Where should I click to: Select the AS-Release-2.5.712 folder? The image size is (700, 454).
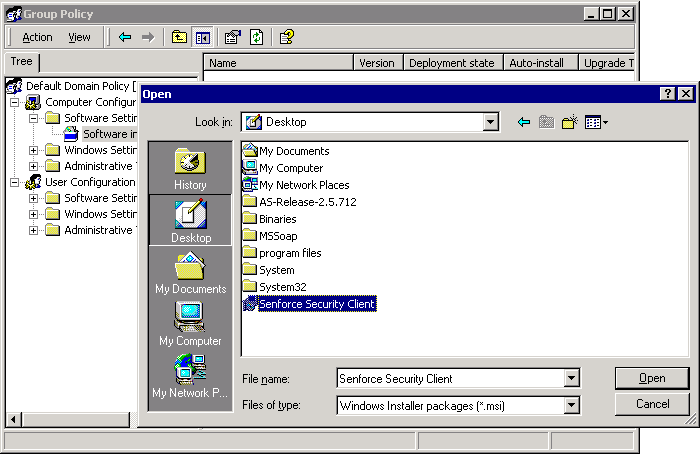point(300,202)
